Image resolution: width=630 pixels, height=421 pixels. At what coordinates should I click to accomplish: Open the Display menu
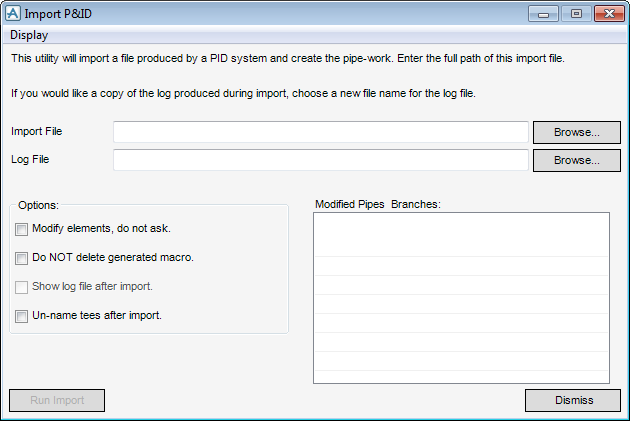(x=29, y=35)
